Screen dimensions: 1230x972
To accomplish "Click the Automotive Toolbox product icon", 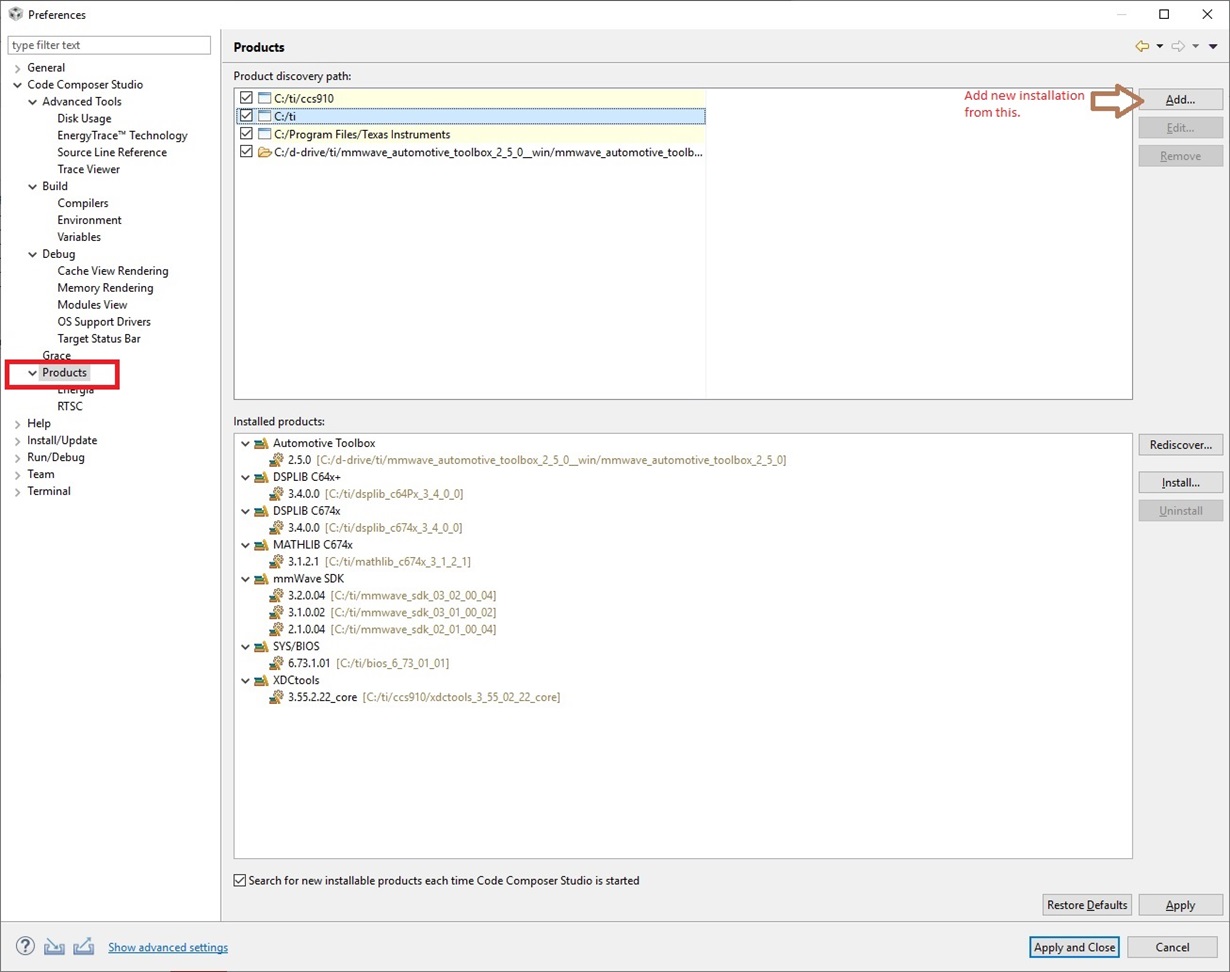I will (261, 443).
